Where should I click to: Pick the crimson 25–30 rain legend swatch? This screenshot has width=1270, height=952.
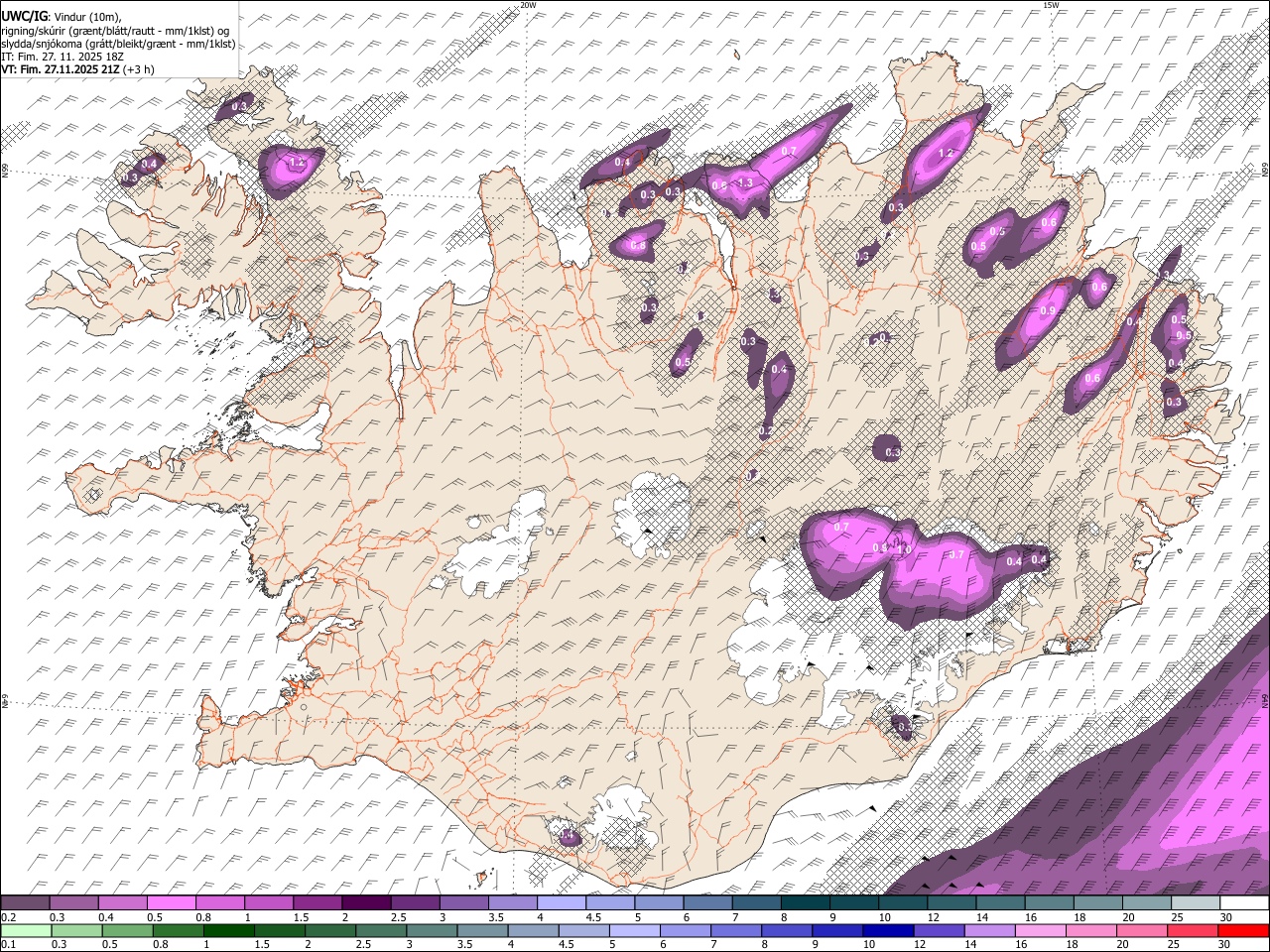click(1194, 930)
